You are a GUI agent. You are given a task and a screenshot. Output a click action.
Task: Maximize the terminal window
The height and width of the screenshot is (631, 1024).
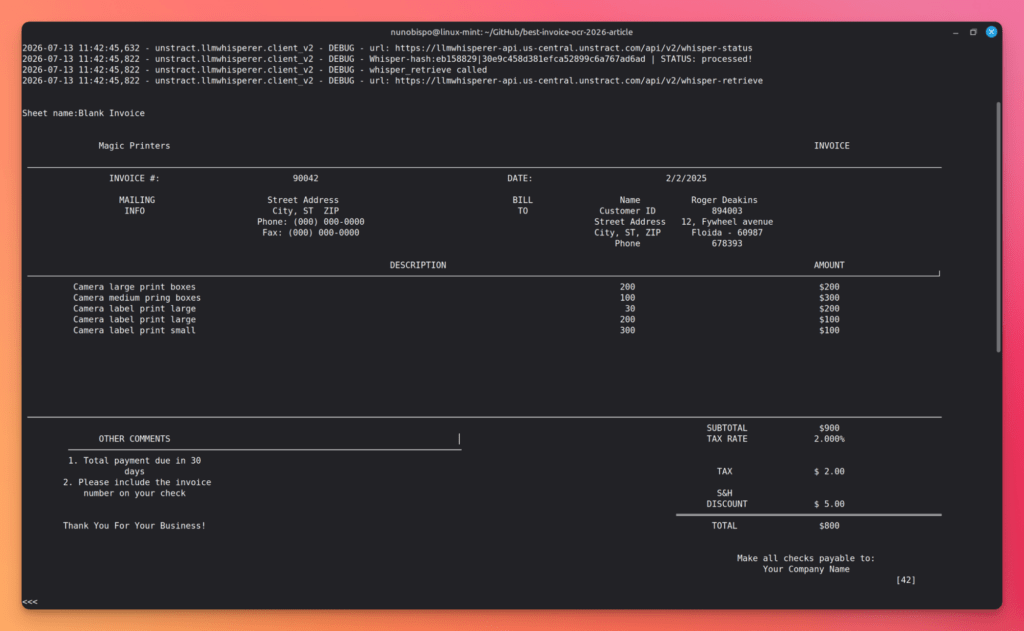tap(973, 32)
